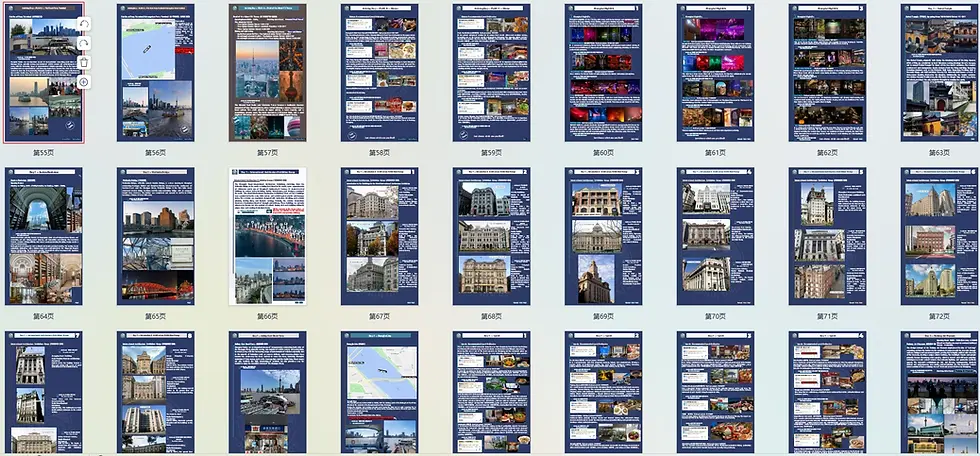Click the '第61页' page label
This screenshot has width=980, height=456.
715,152
